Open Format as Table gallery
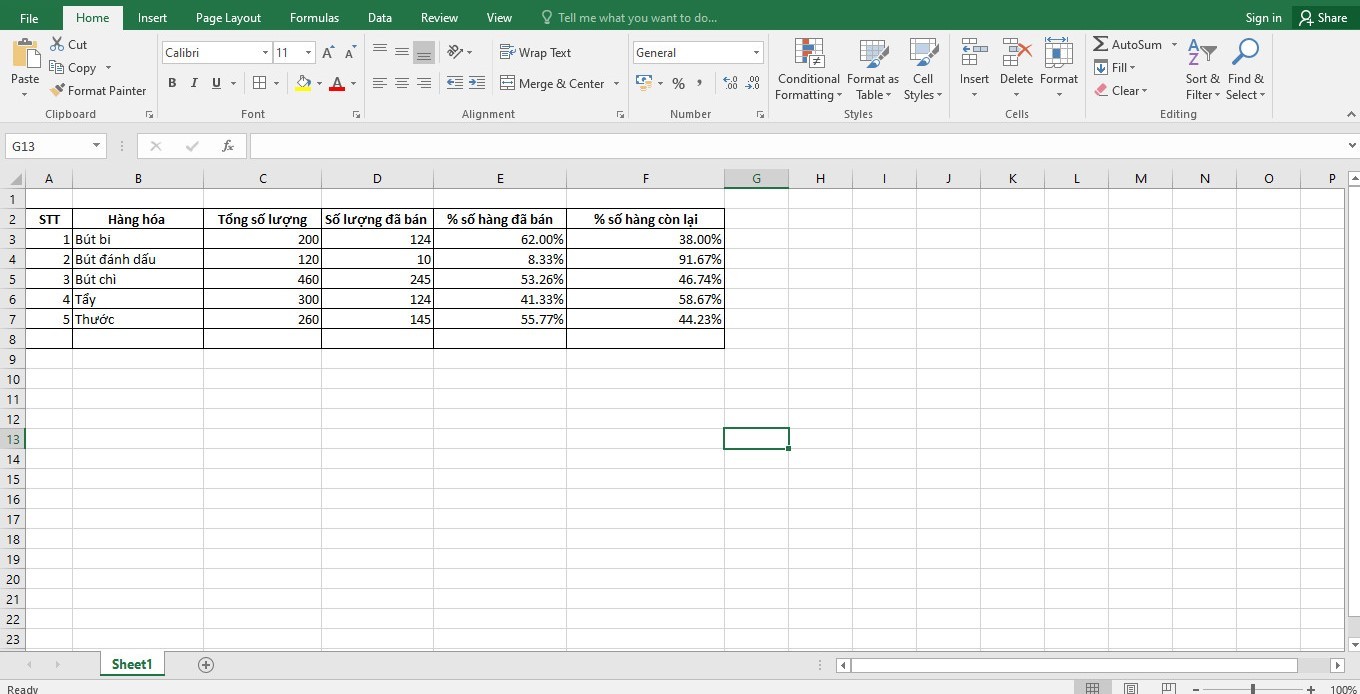This screenshot has width=1360, height=694. pos(872,53)
